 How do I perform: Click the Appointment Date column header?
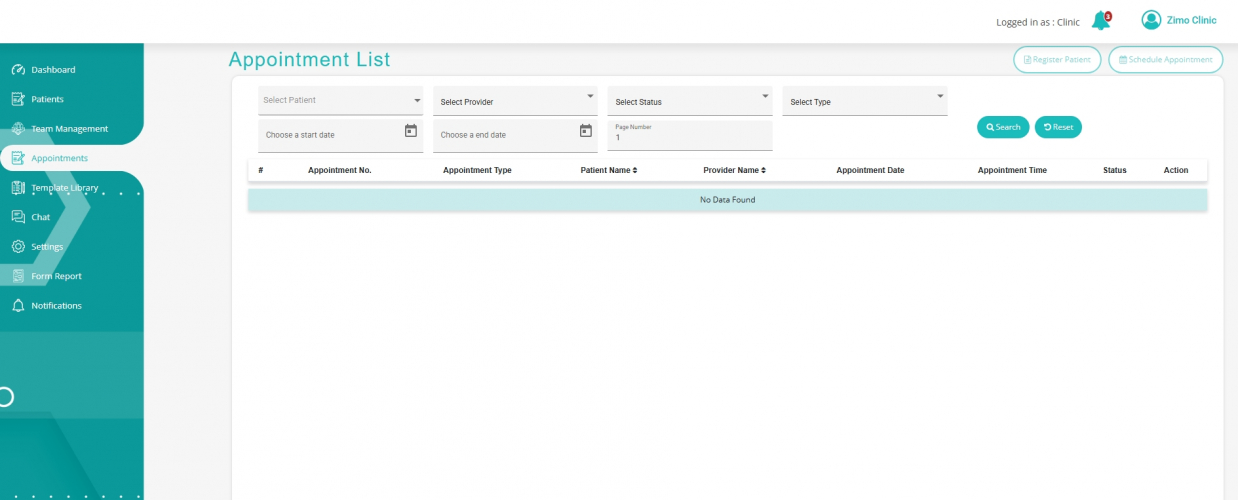click(870, 170)
